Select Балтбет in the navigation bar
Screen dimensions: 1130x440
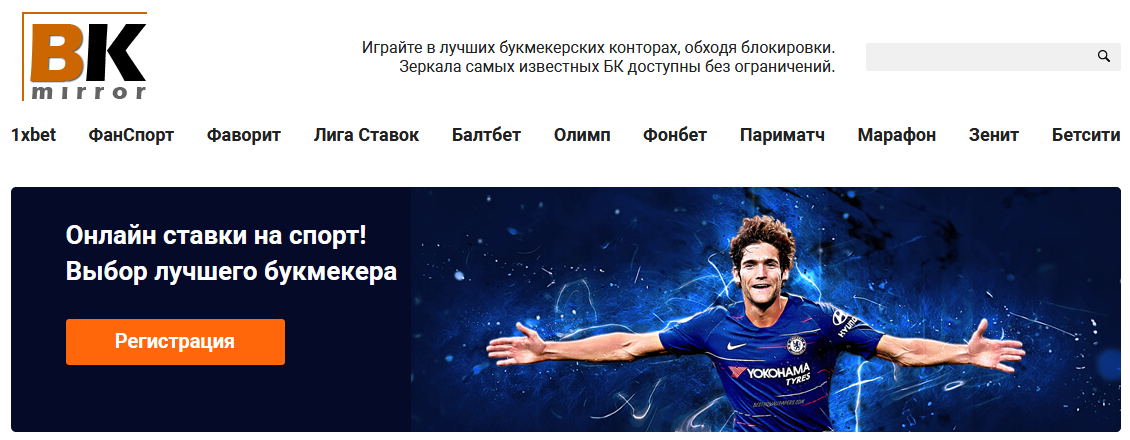pos(486,135)
